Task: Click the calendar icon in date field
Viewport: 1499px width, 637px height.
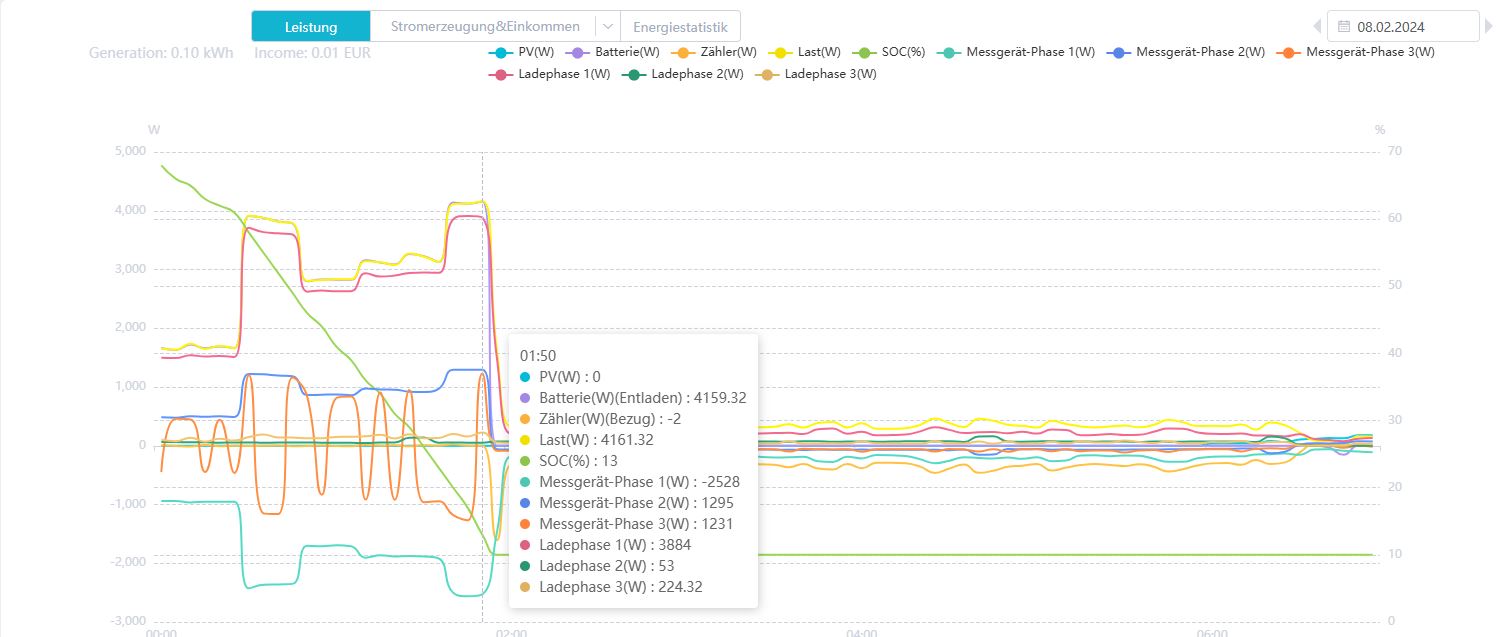Action: pos(1343,27)
